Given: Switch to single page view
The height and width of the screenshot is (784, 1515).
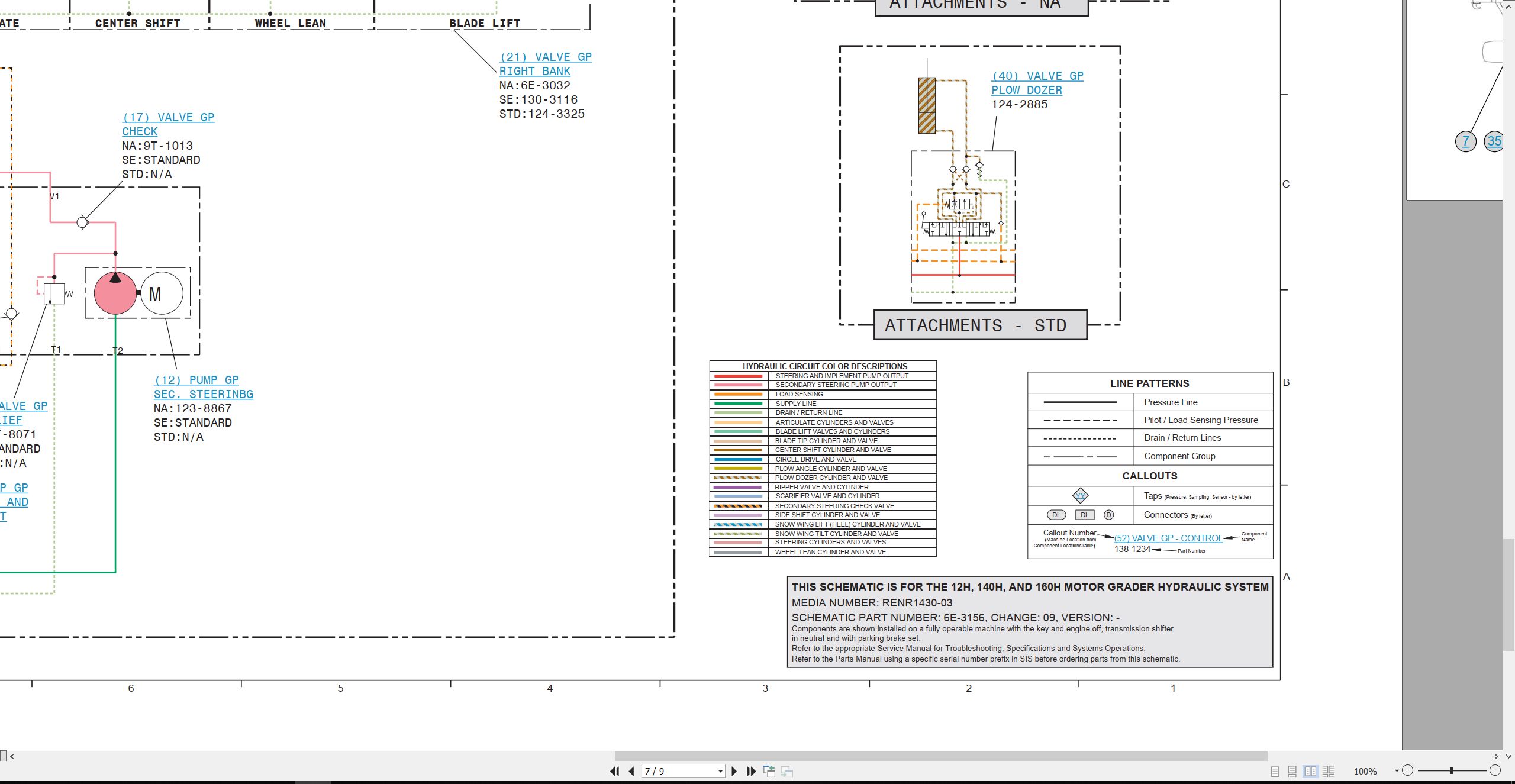Looking at the screenshot, I should [x=1275, y=771].
